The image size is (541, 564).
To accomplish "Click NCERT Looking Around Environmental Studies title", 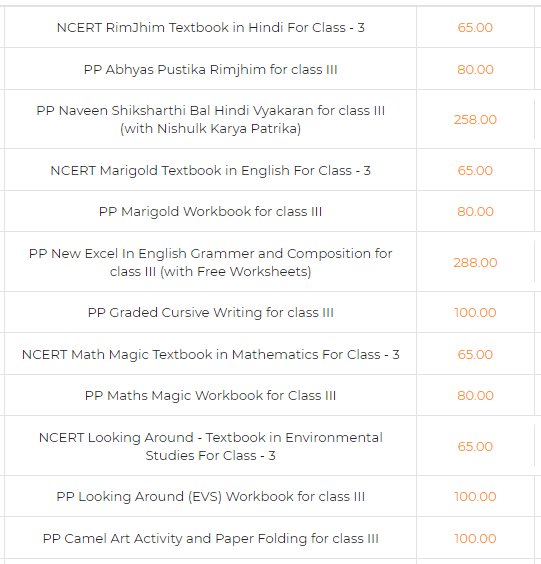I will tap(211, 446).
